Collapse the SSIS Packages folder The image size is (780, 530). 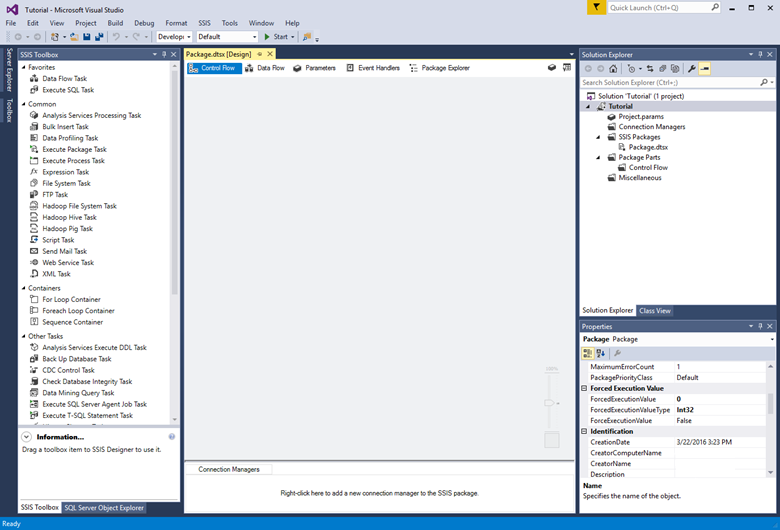coord(598,137)
